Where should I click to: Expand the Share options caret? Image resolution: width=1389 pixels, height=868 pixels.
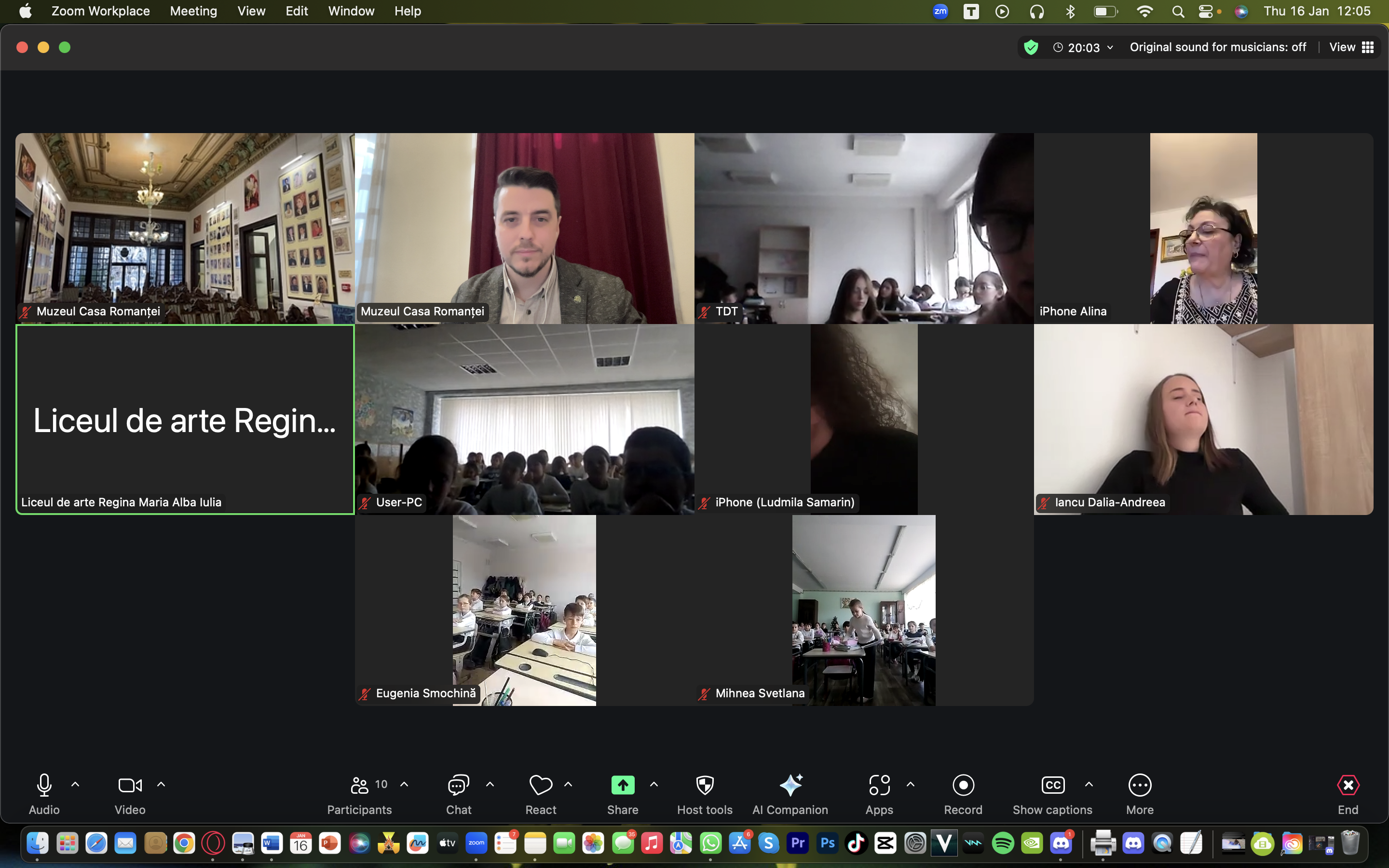pos(654,784)
